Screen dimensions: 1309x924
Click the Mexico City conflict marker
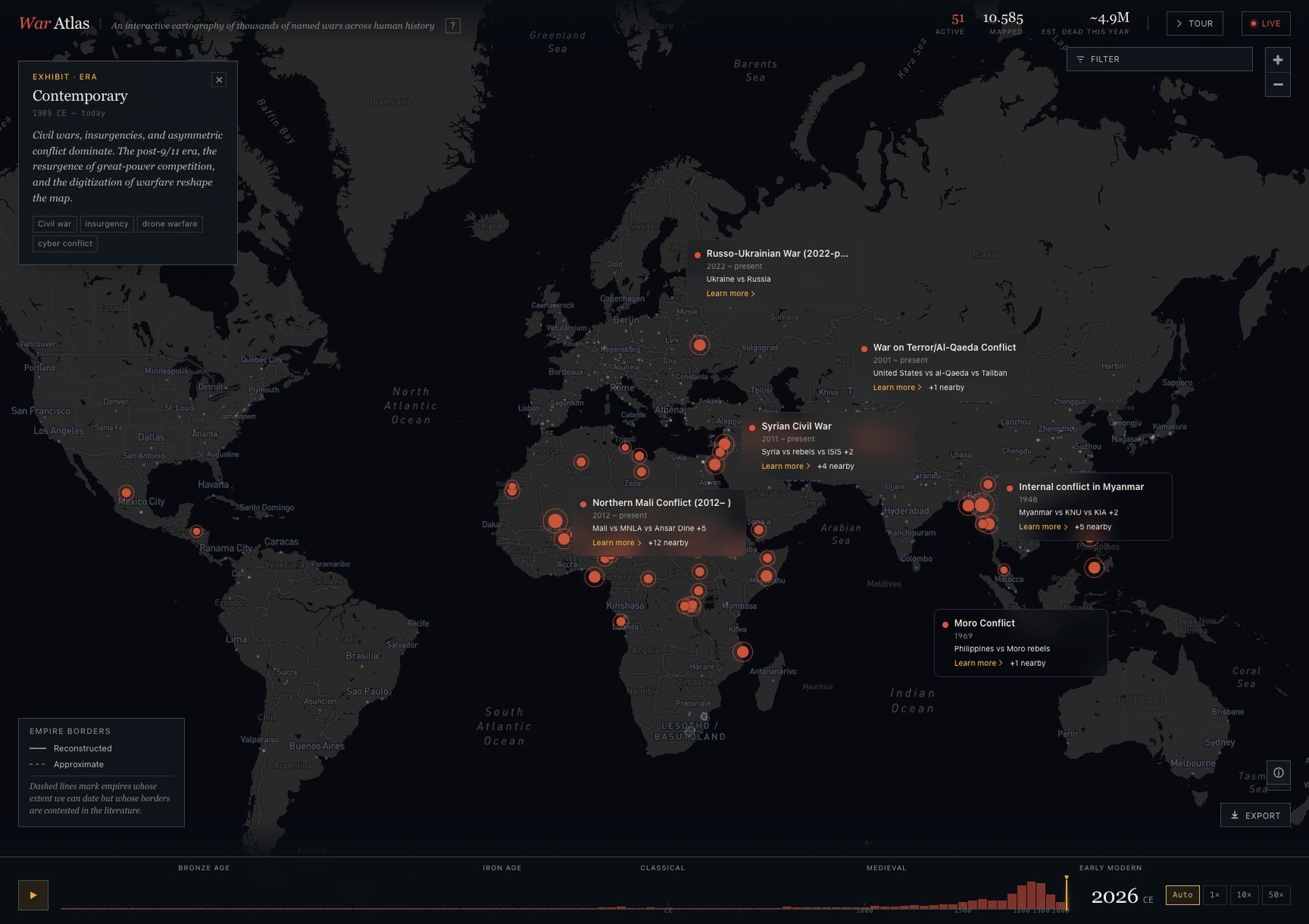pos(127,493)
